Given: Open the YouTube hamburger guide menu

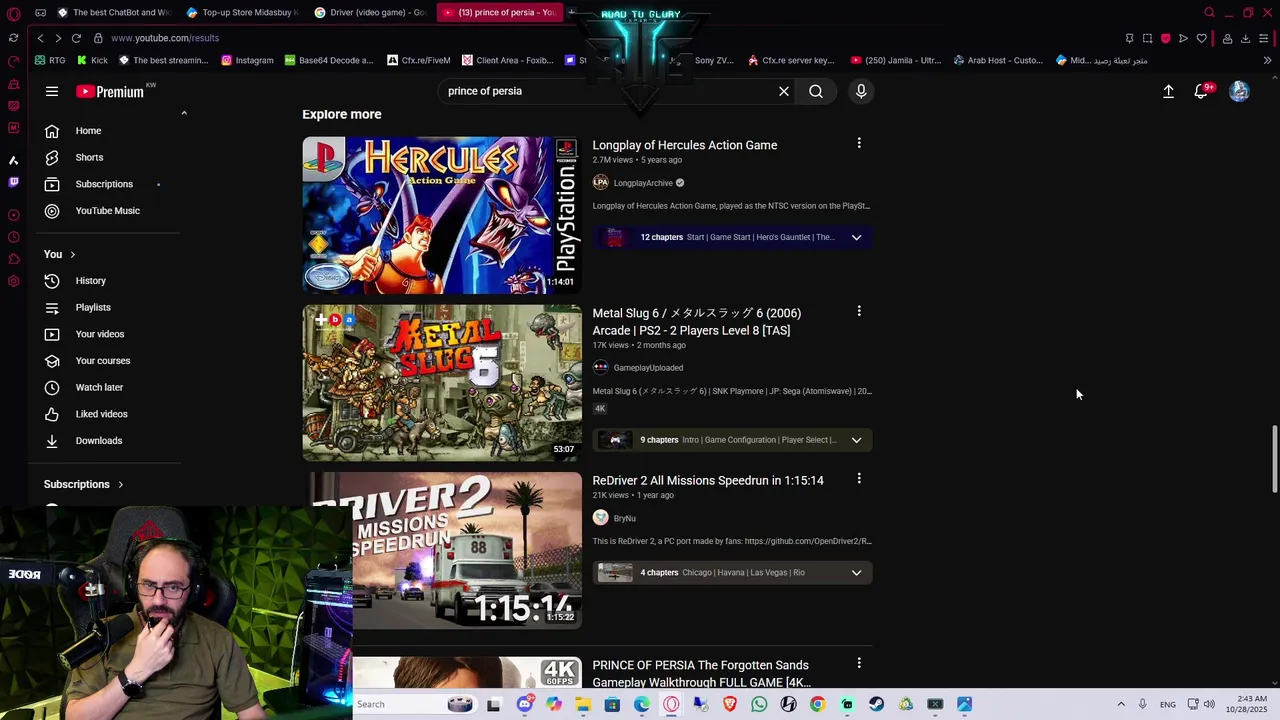Looking at the screenshot, I should (51, 91).
